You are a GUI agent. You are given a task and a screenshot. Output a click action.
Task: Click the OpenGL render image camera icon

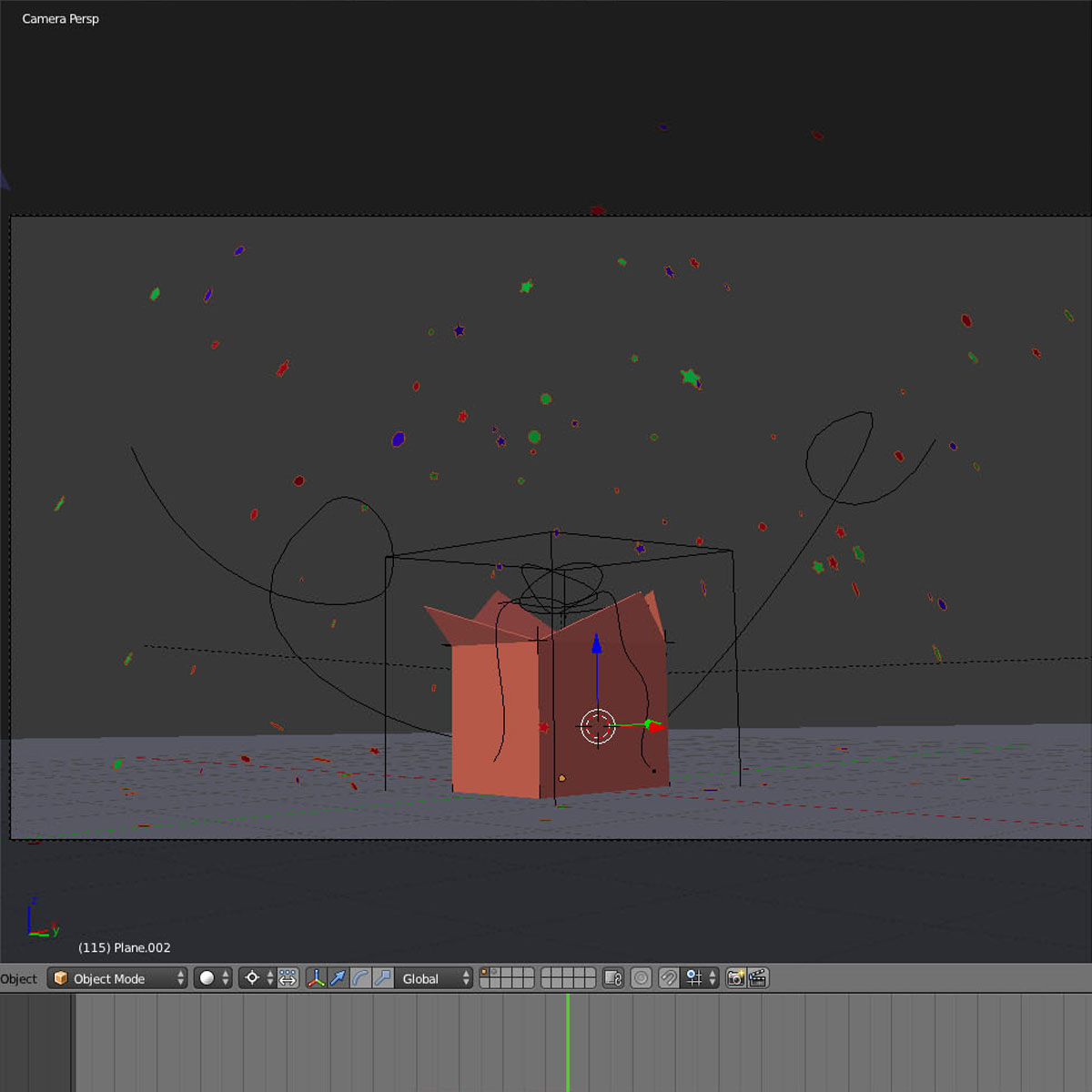click(735, 978)
